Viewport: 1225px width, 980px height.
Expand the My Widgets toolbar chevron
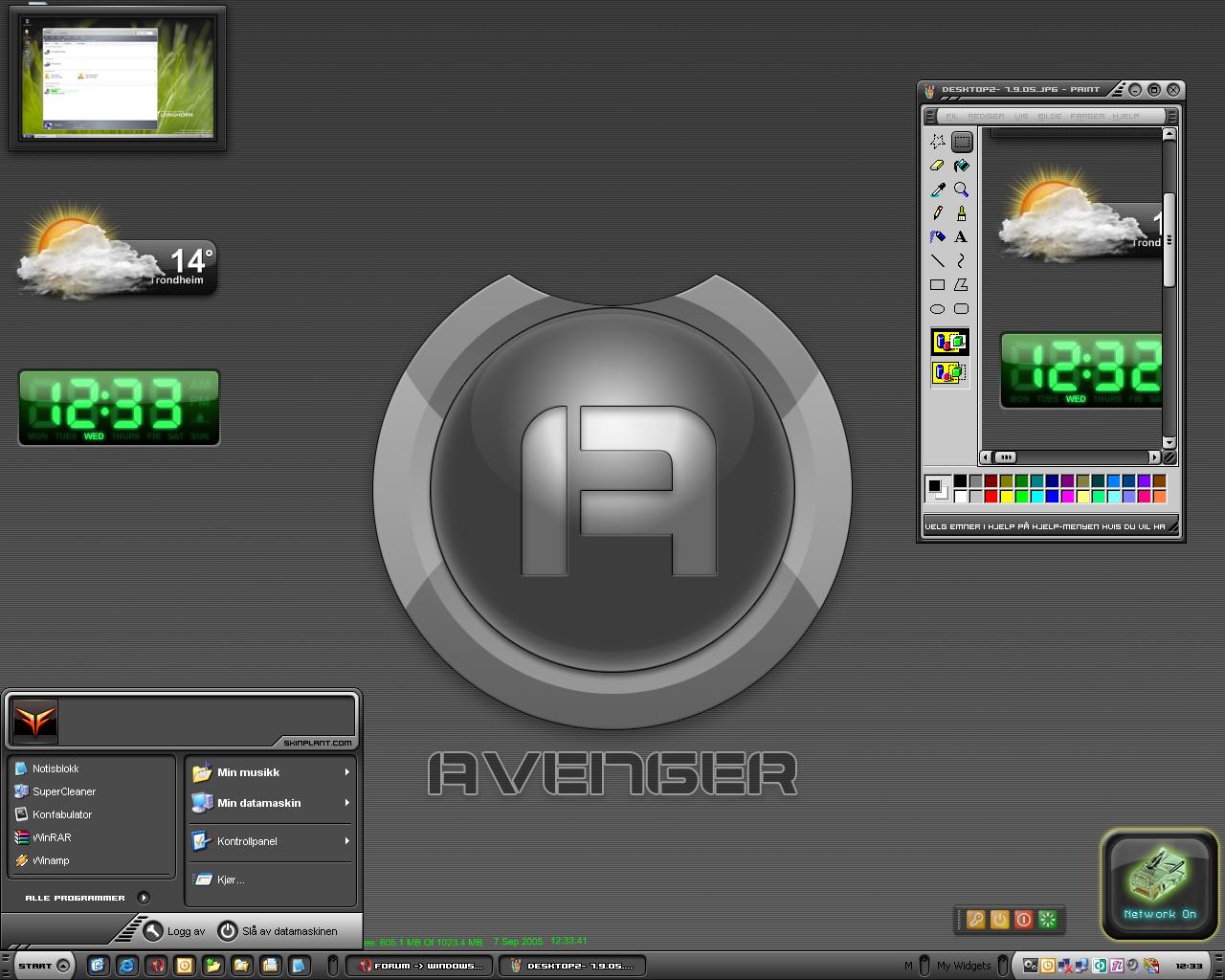(x=1003, y=966)
